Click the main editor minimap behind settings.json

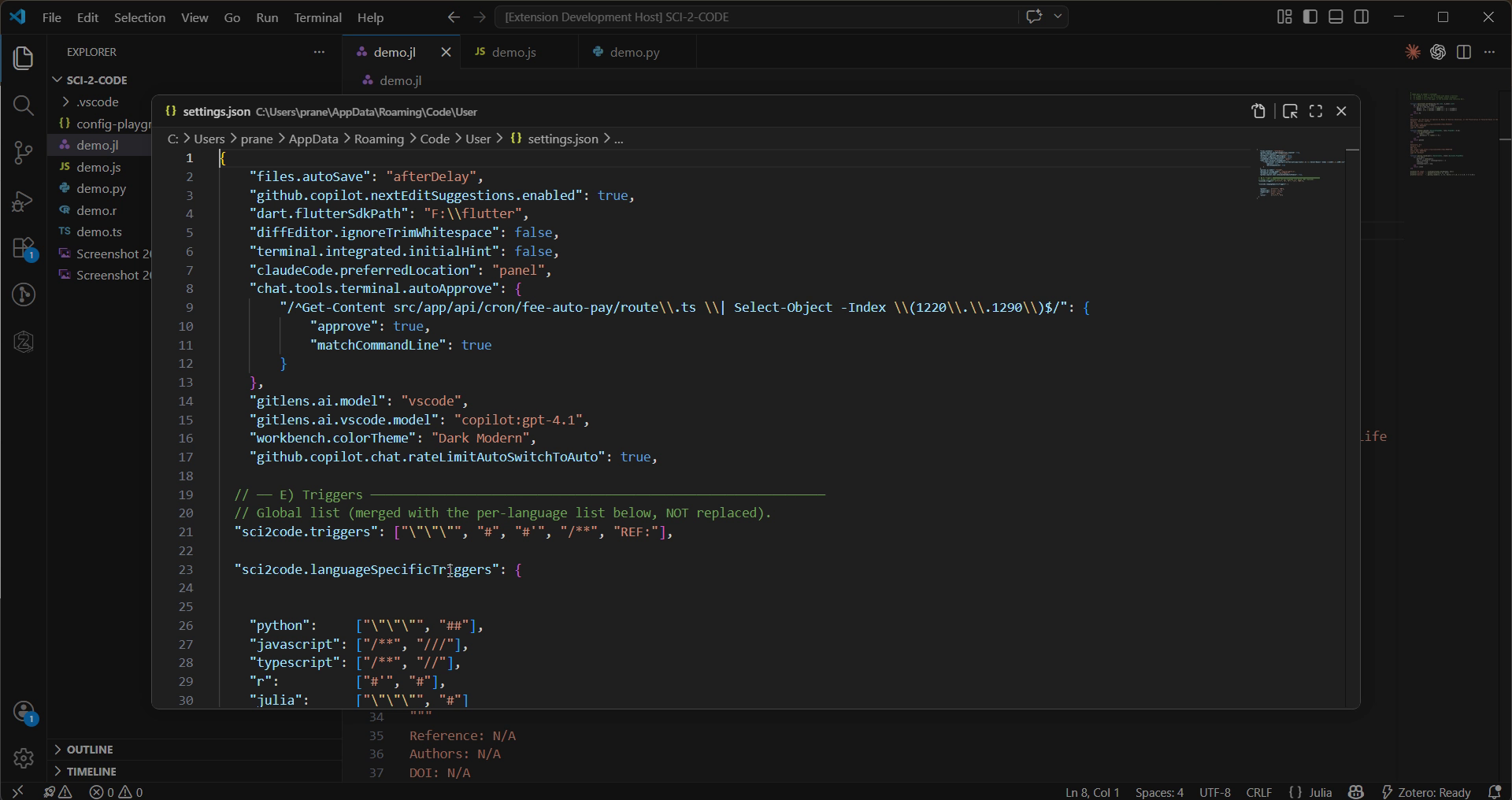1453,134
